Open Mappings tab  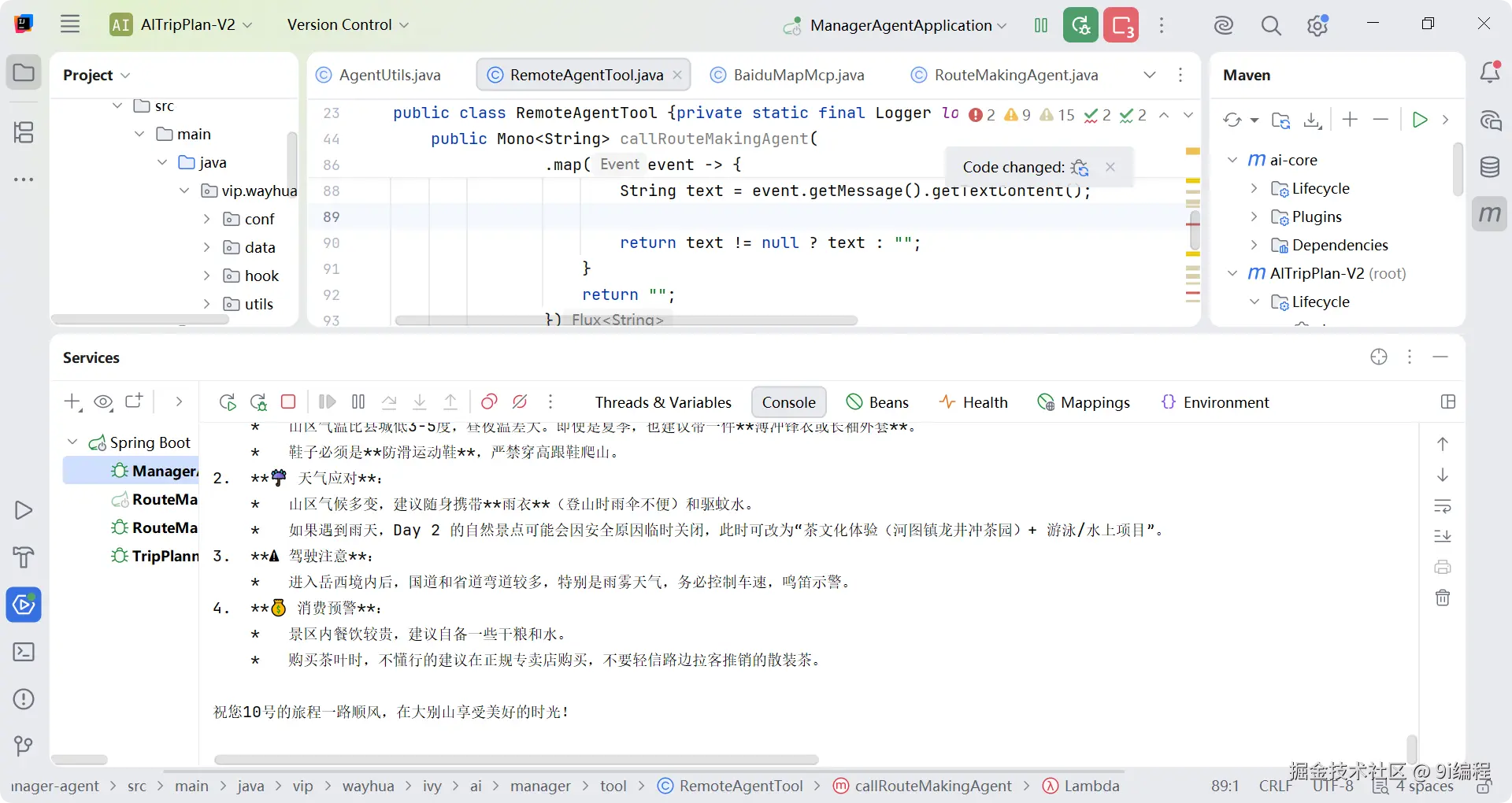(1084, 402)
